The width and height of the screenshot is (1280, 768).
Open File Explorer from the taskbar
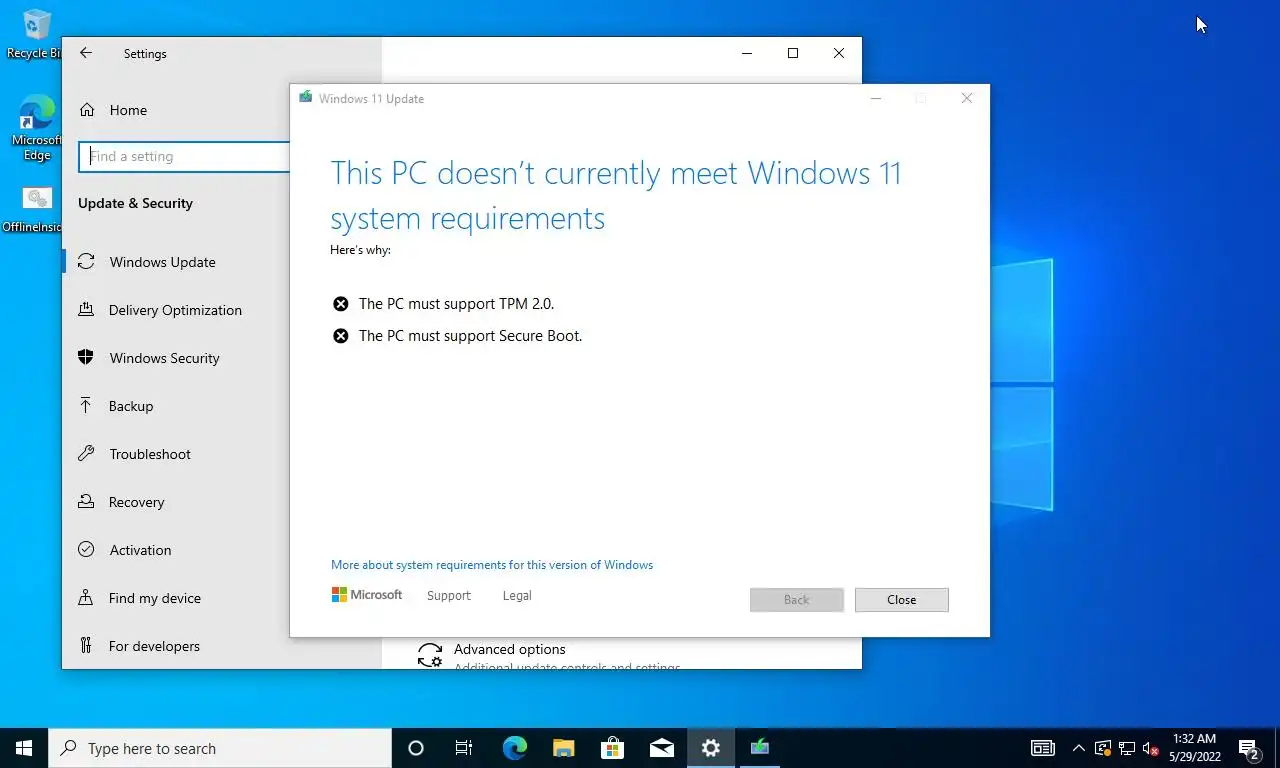563,748
